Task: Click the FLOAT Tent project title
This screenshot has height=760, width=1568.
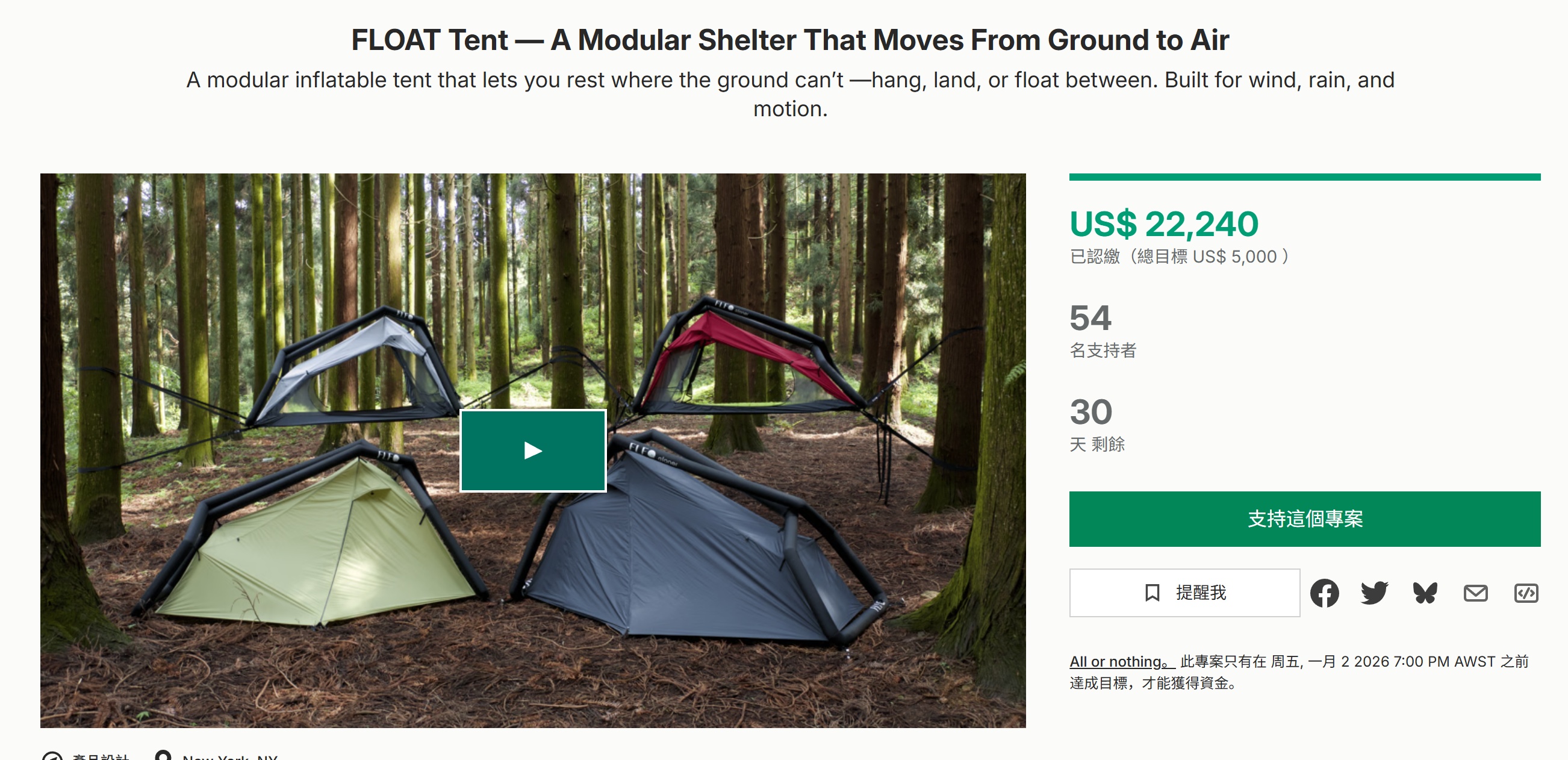Action: click(789, 40)
